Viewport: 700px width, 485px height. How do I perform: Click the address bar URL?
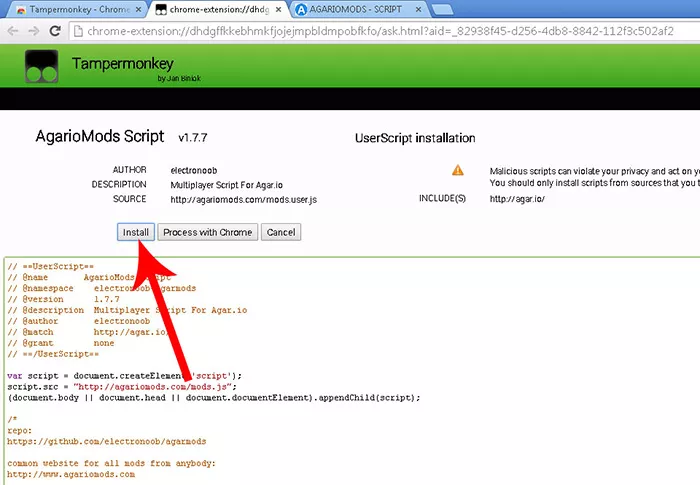380,31
